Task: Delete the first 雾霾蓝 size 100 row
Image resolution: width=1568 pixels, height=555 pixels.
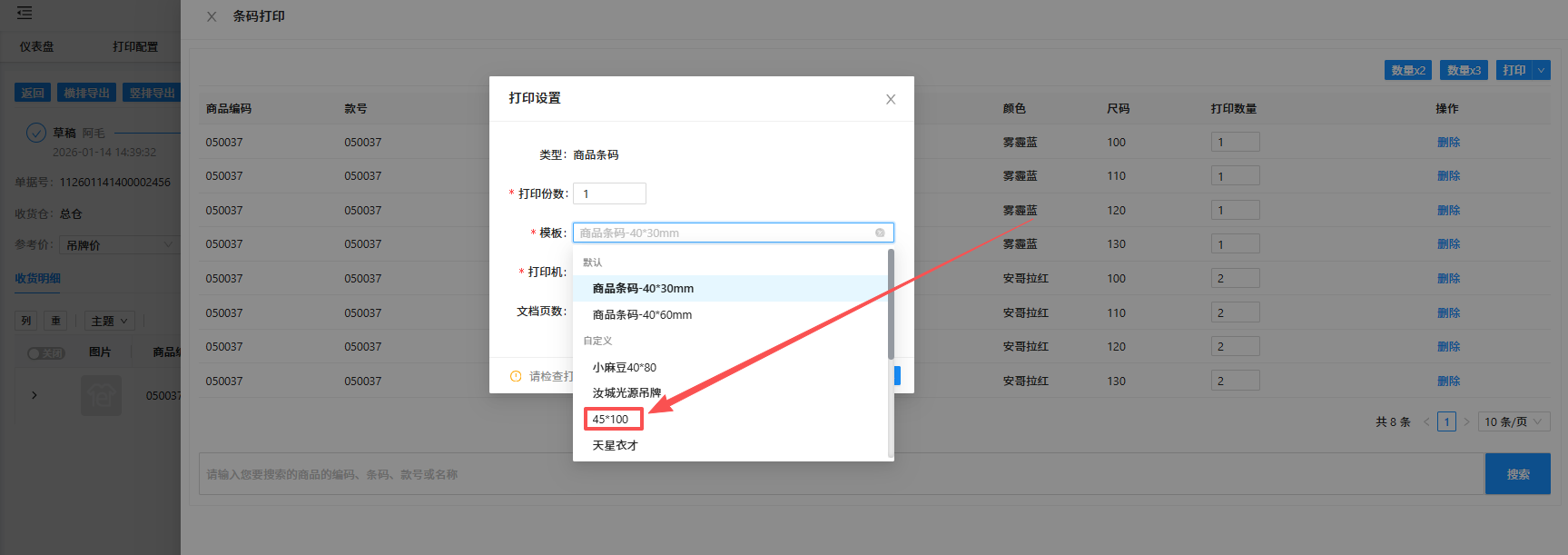Action: tap(1448, 143)
